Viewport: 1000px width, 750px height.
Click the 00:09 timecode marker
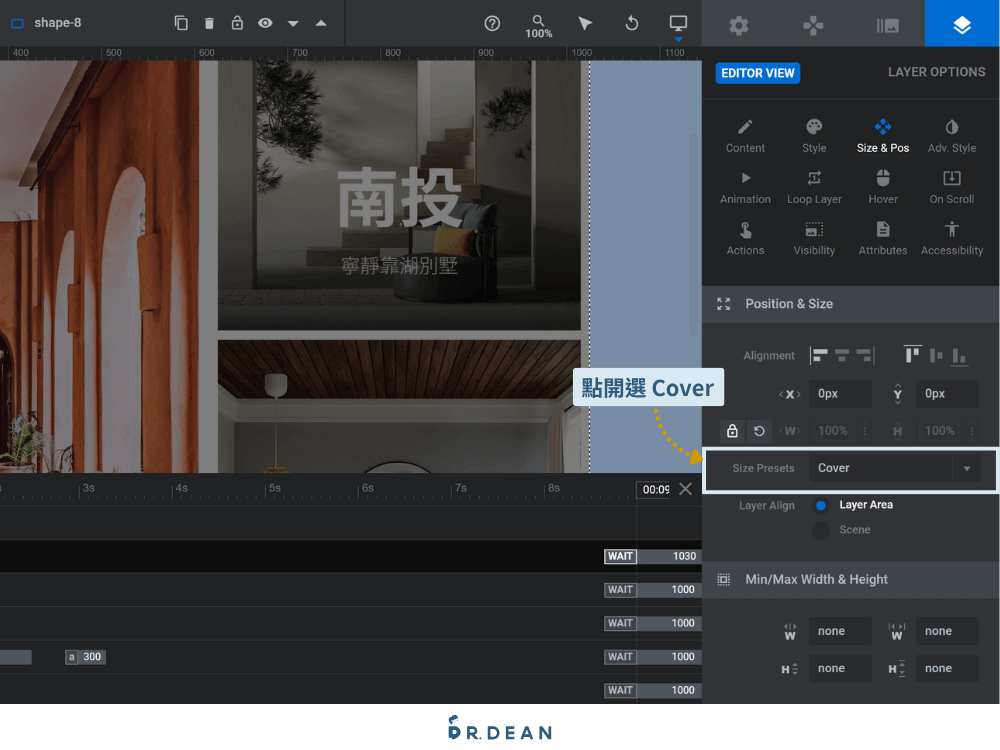pos(655,489)
